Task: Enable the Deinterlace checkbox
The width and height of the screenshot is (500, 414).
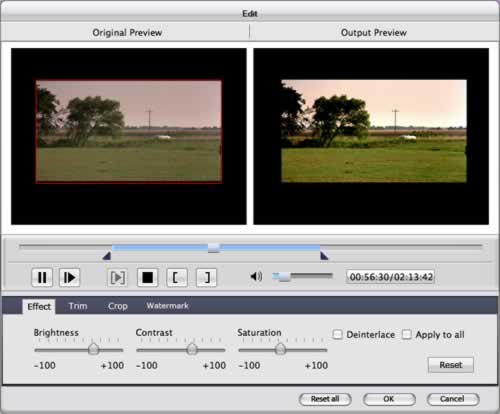Action: (x=337, y=334)
